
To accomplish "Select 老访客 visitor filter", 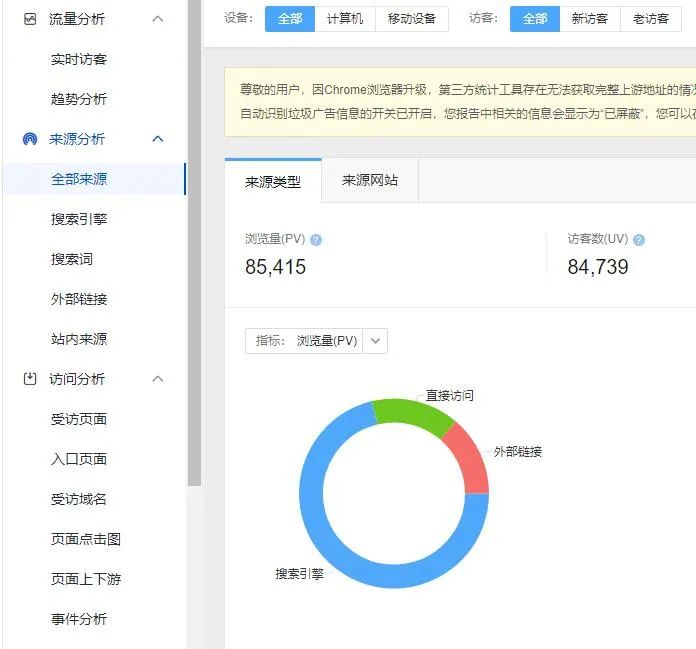I will 651,19.
